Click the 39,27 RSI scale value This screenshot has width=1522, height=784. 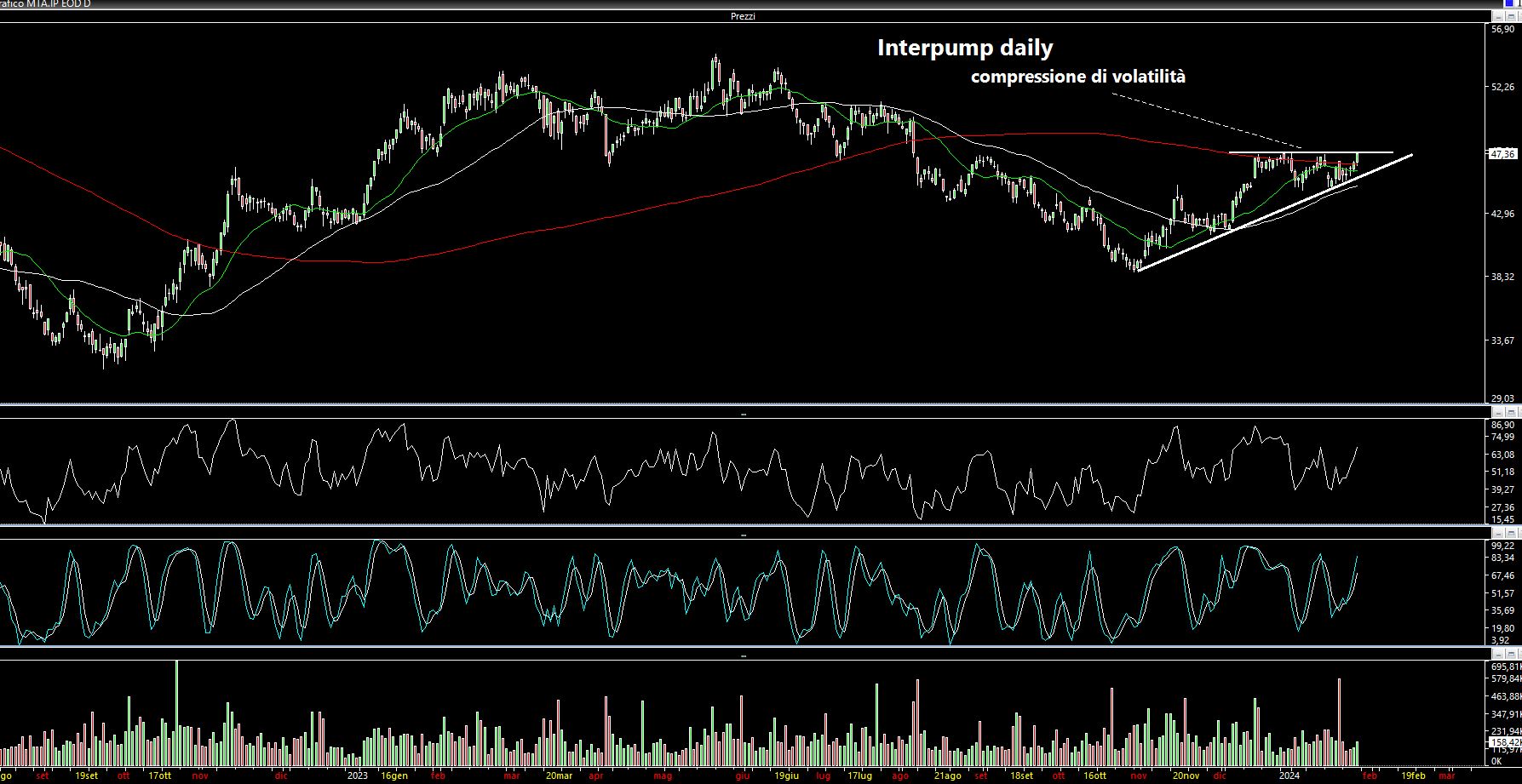click(1503, 489)
